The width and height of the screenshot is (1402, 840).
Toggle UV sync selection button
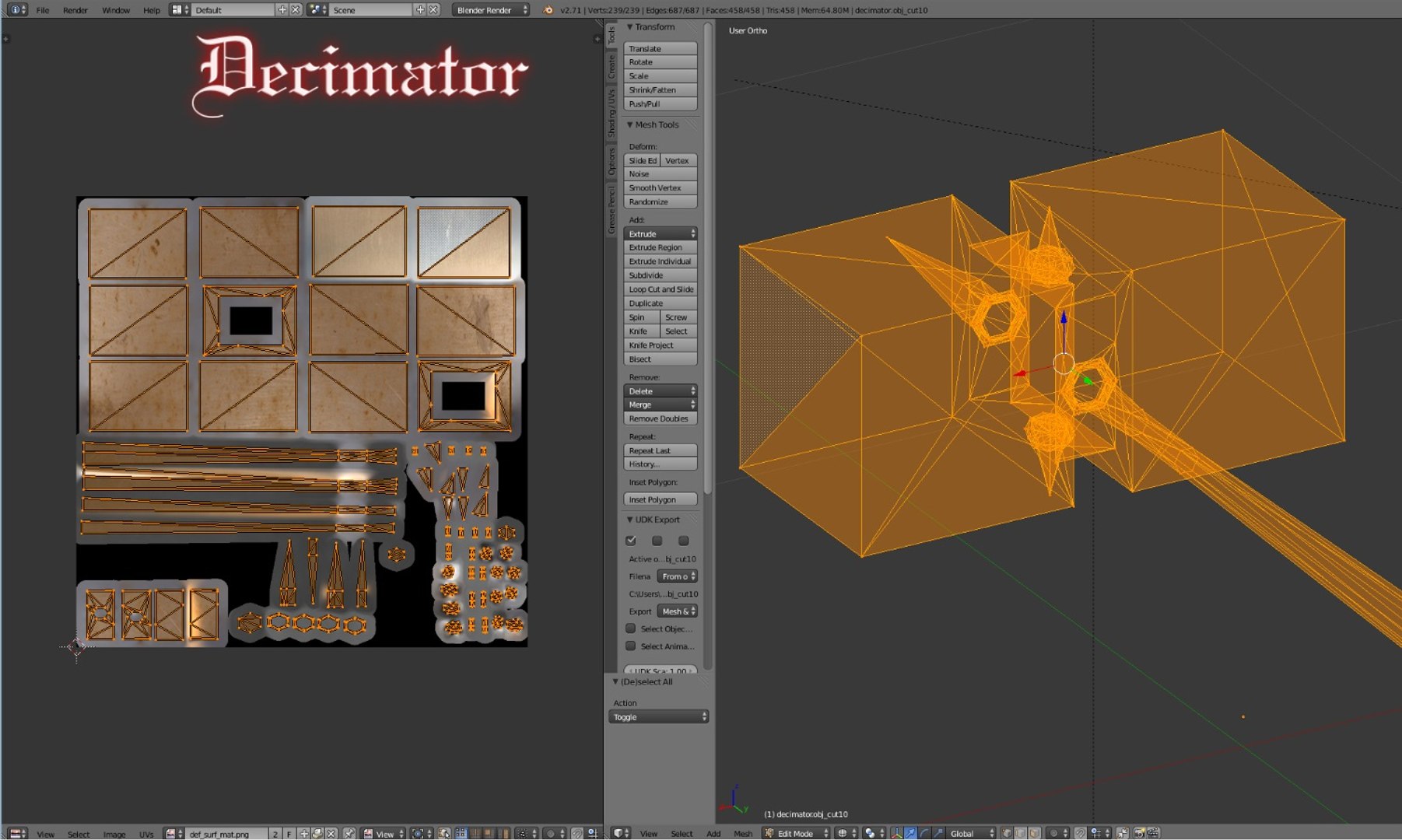pos(444,833)
